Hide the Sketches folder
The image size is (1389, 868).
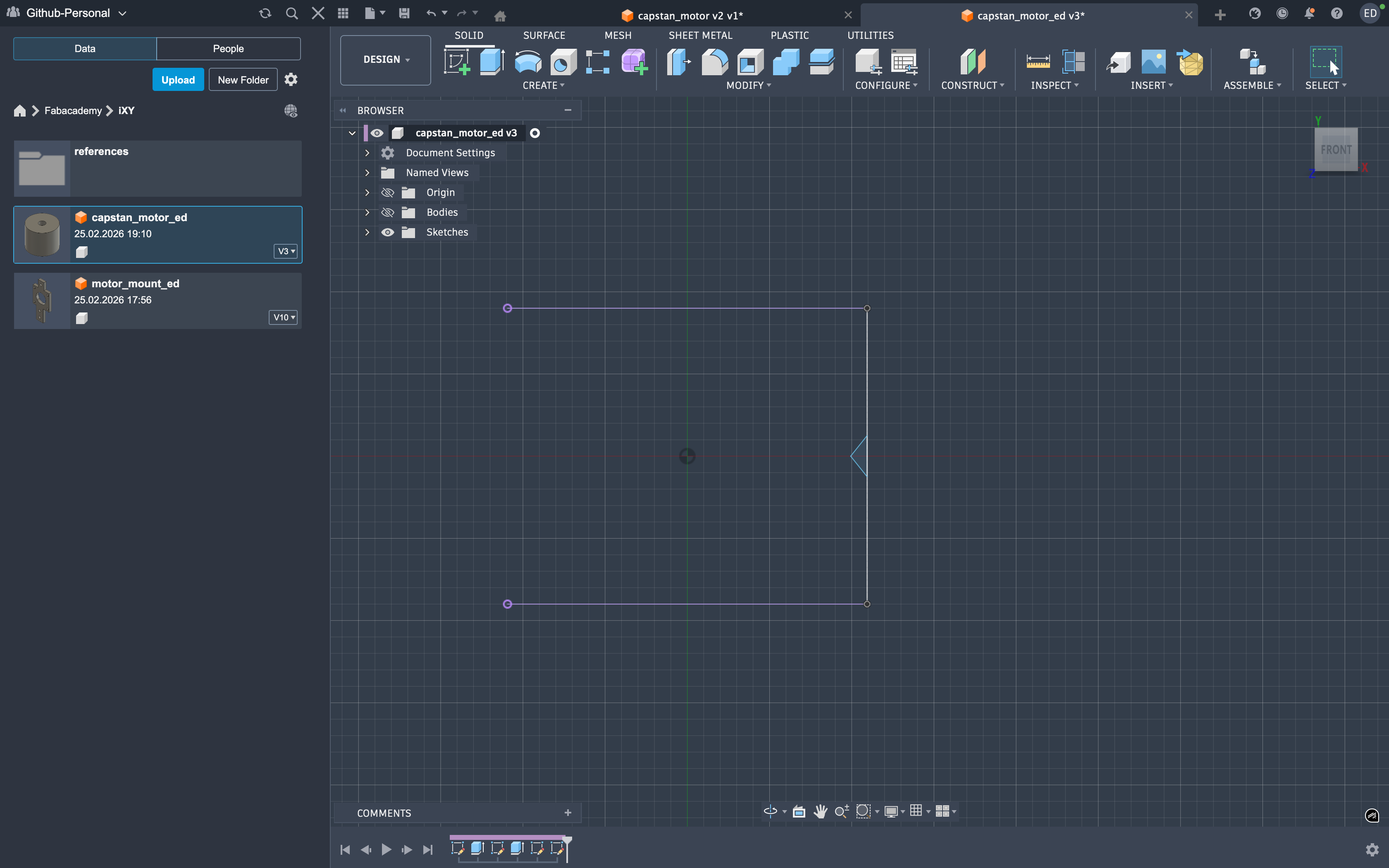point(387,232)
